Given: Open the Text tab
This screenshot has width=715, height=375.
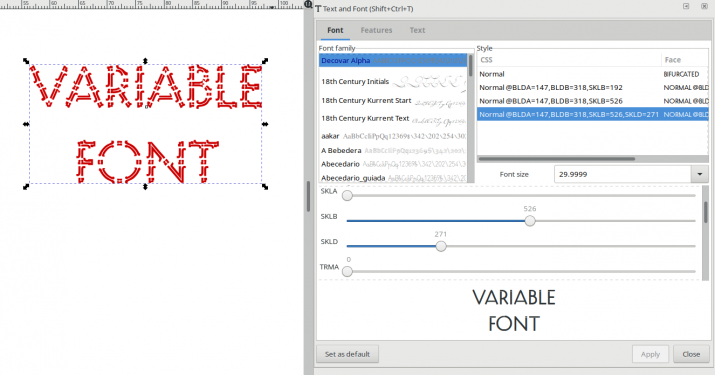Looking at the screenshot, I should tap(417, 30).
